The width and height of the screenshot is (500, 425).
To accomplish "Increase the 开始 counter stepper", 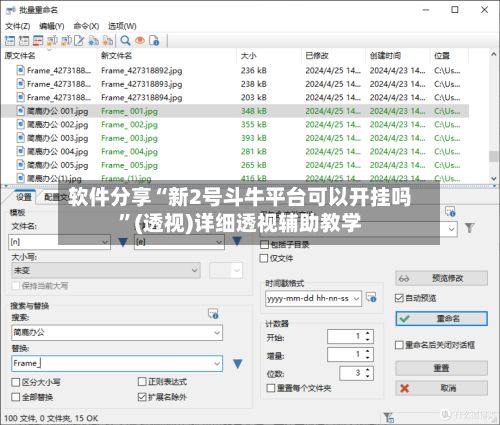I will [x=368, y=333].
